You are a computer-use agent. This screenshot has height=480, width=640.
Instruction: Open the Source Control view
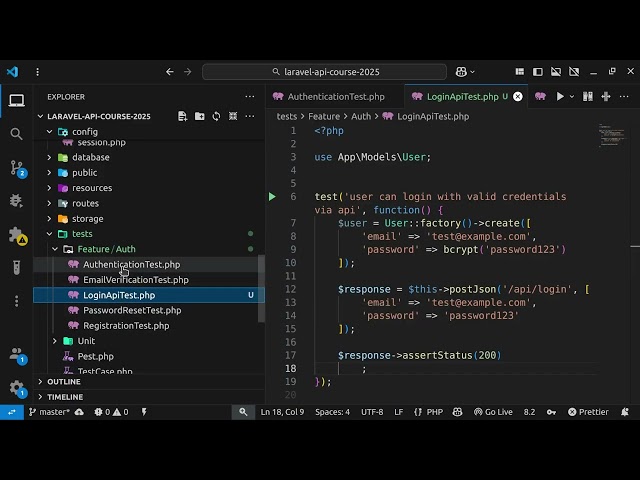coord(16,167)
